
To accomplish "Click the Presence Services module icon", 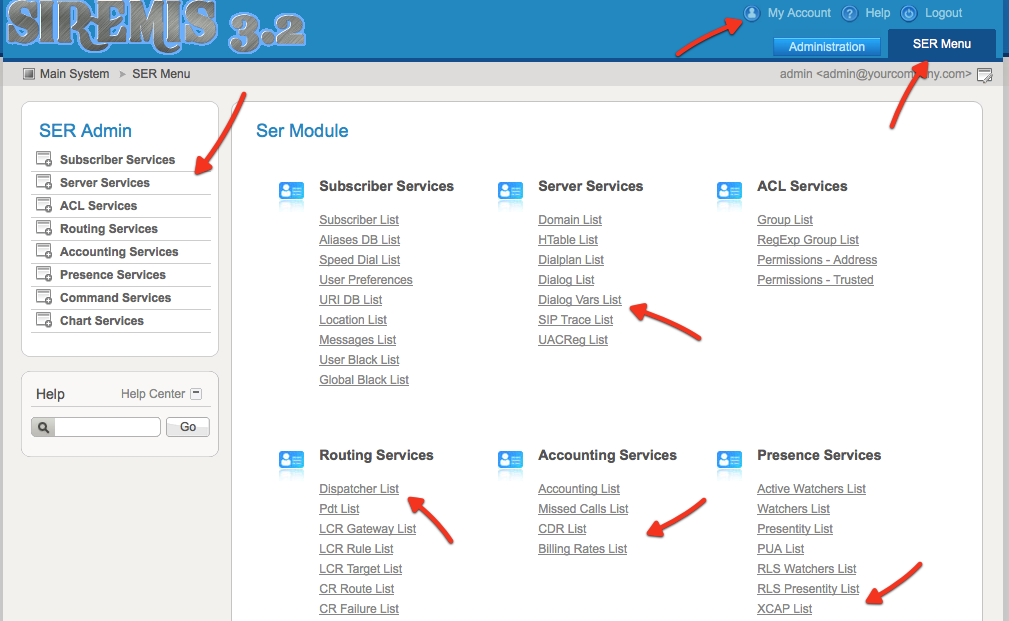I will tap(729, 460).
